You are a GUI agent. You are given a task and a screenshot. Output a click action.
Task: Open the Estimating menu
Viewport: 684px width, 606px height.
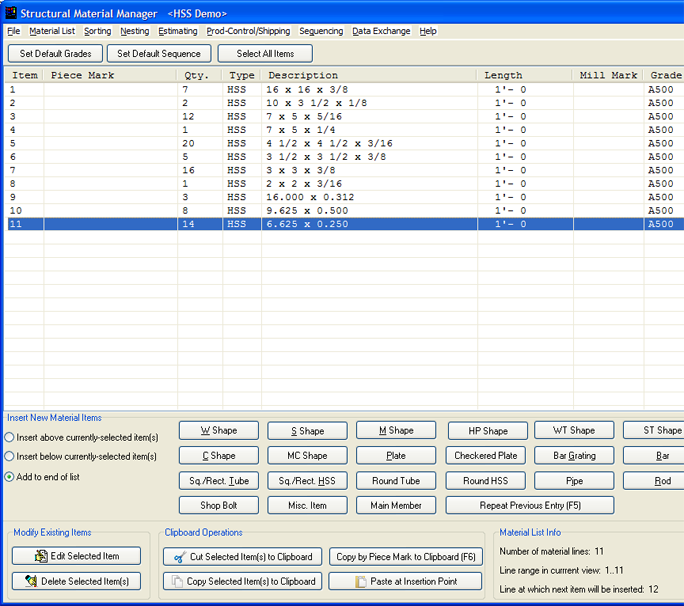tap(178, 31)
